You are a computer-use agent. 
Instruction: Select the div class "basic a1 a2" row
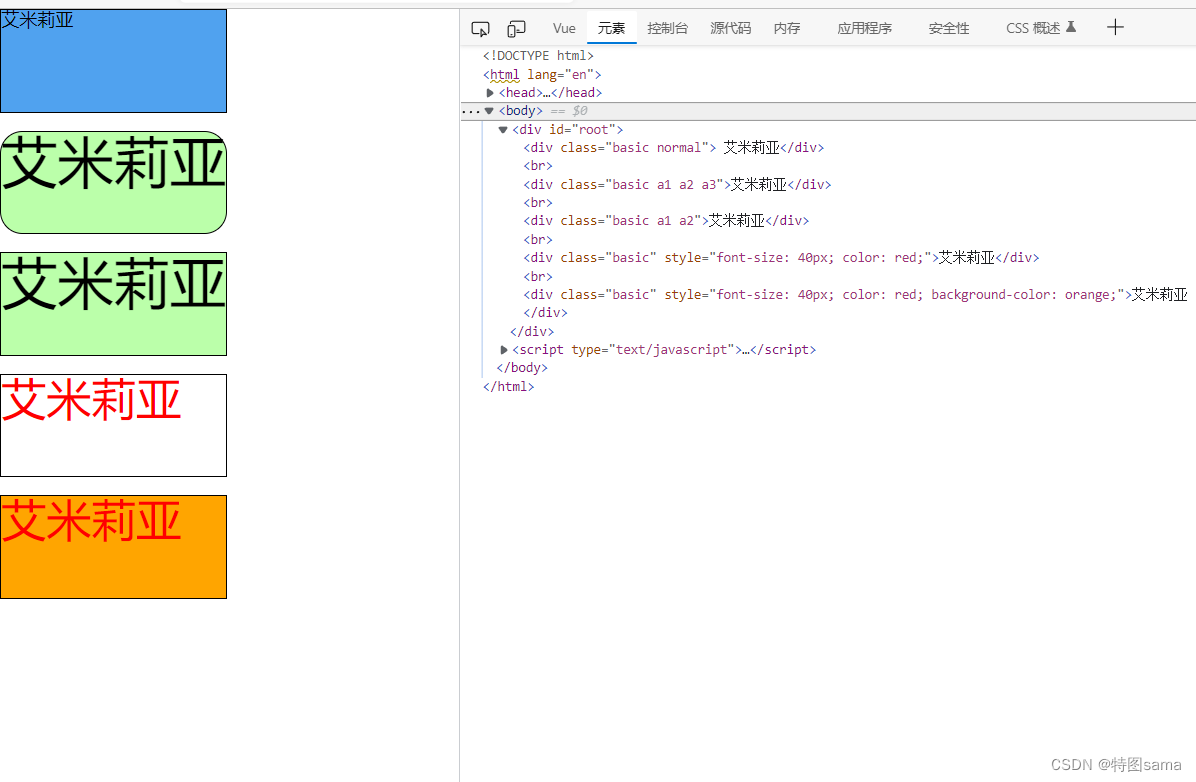point(666,220)
